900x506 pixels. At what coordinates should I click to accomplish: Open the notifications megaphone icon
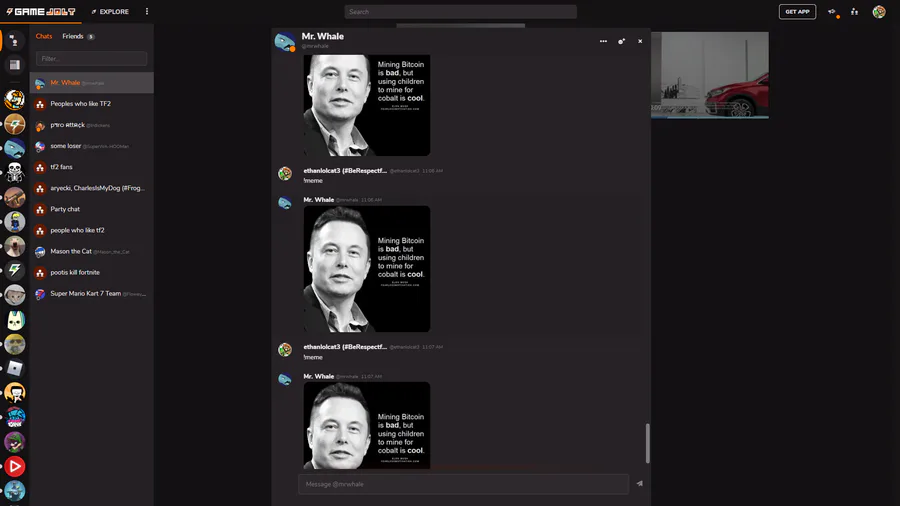(x=832, y=11)
